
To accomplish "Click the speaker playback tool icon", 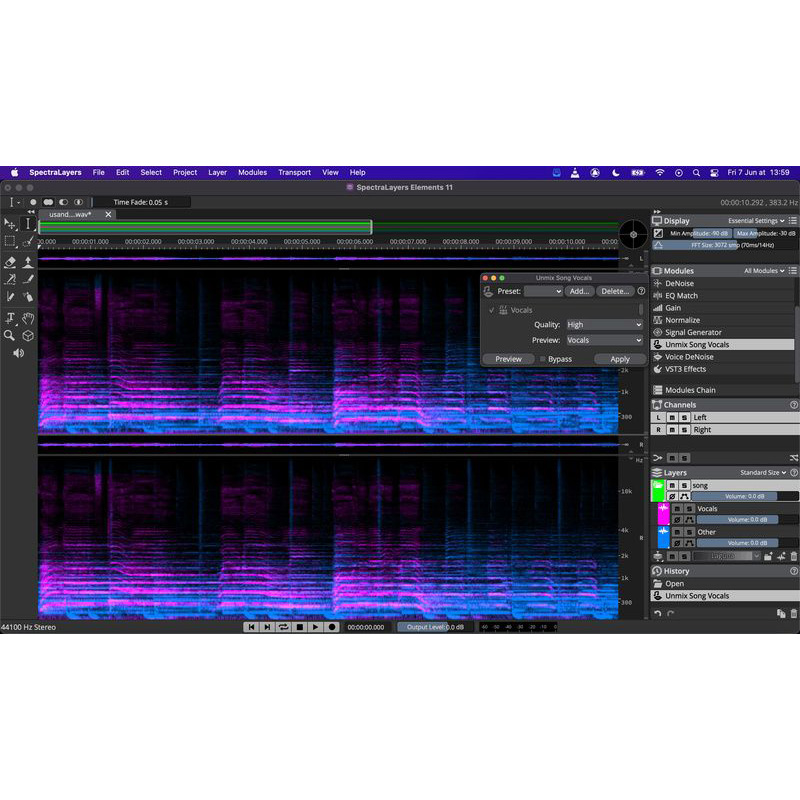I will point(18,353).
